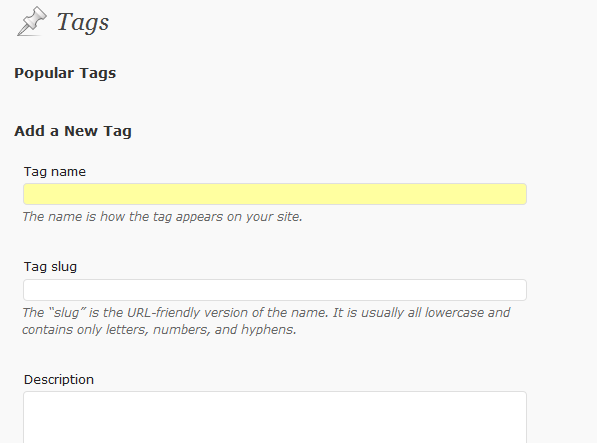Click the Description label
Screen dimensions: 597x443
pyautogui.click(x=59, y=380)
